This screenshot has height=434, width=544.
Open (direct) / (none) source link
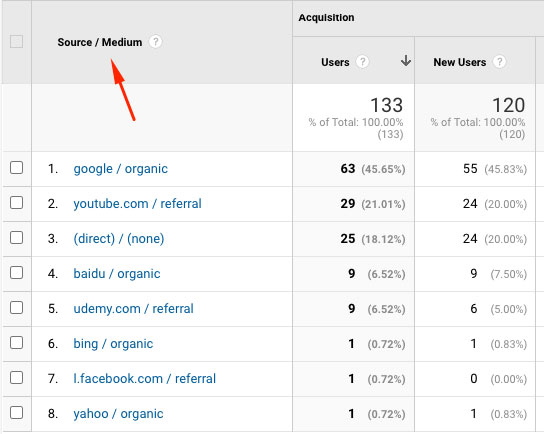119,239
